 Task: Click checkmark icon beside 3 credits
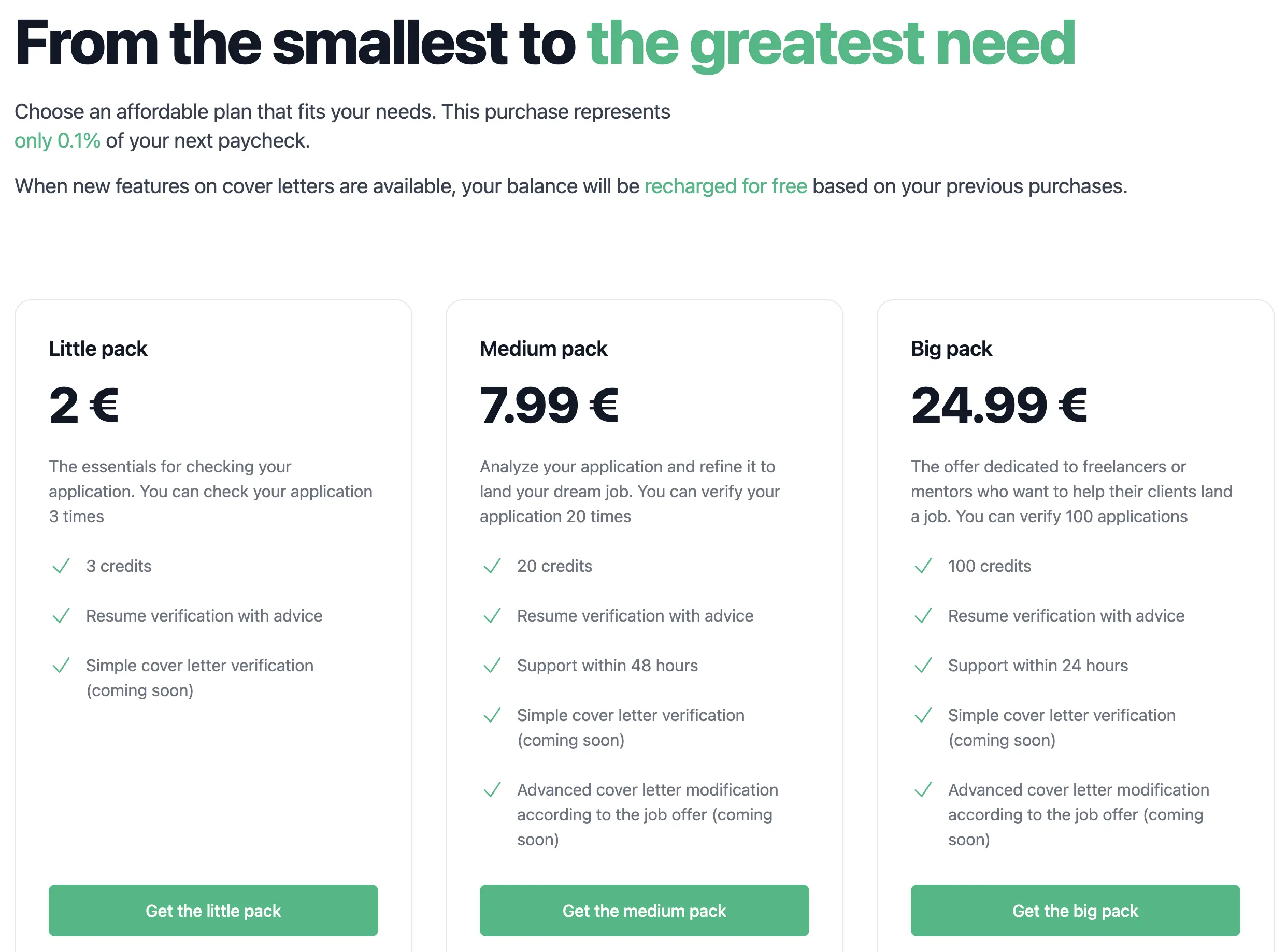click(61, 566)
